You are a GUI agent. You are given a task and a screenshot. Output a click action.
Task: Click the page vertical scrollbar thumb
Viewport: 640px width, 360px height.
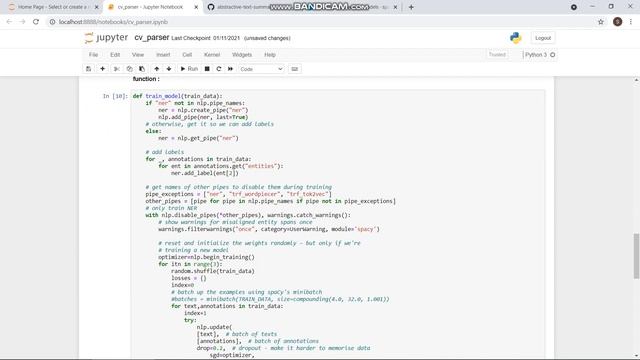[636, 256]
